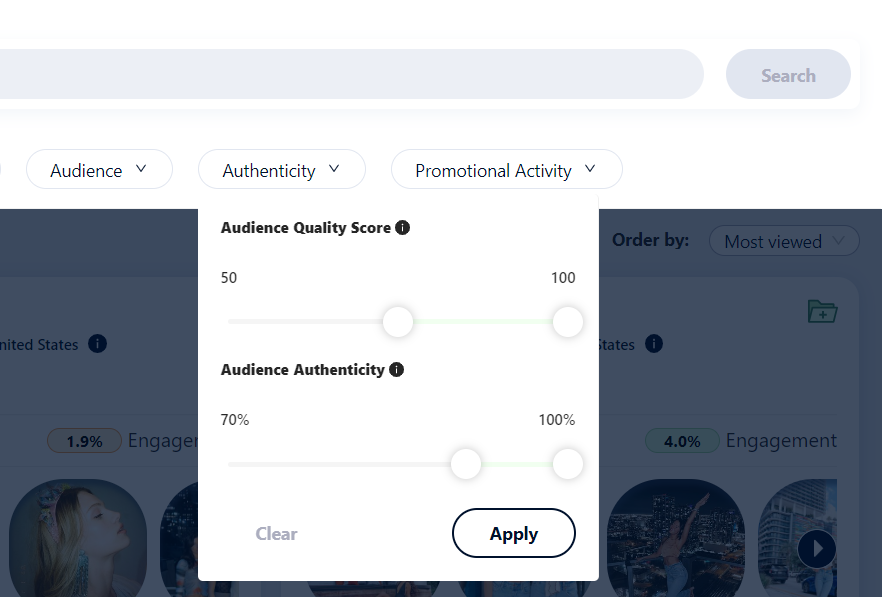Click the add-to-folder icon
The image size is (882, 597).
click(x=821, y=311)
